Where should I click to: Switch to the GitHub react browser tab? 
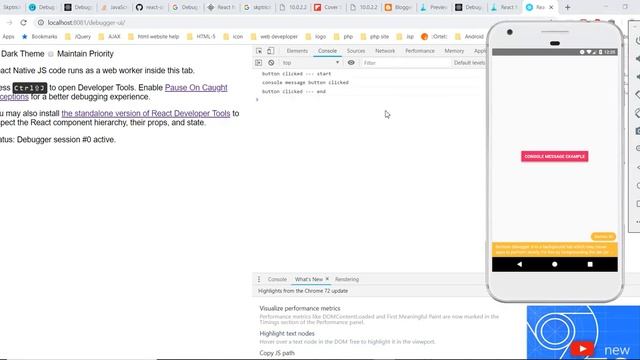coord(150,7)
